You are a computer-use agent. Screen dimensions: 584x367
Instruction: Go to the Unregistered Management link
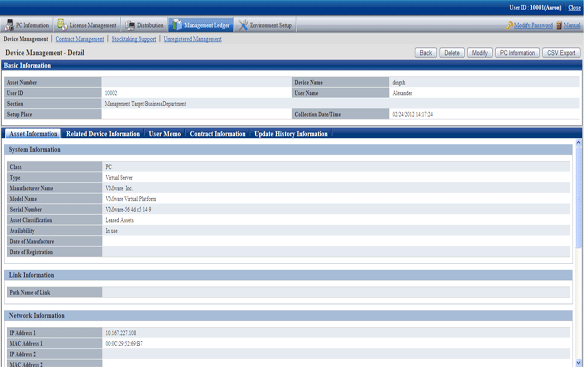(x=193, y=39)
